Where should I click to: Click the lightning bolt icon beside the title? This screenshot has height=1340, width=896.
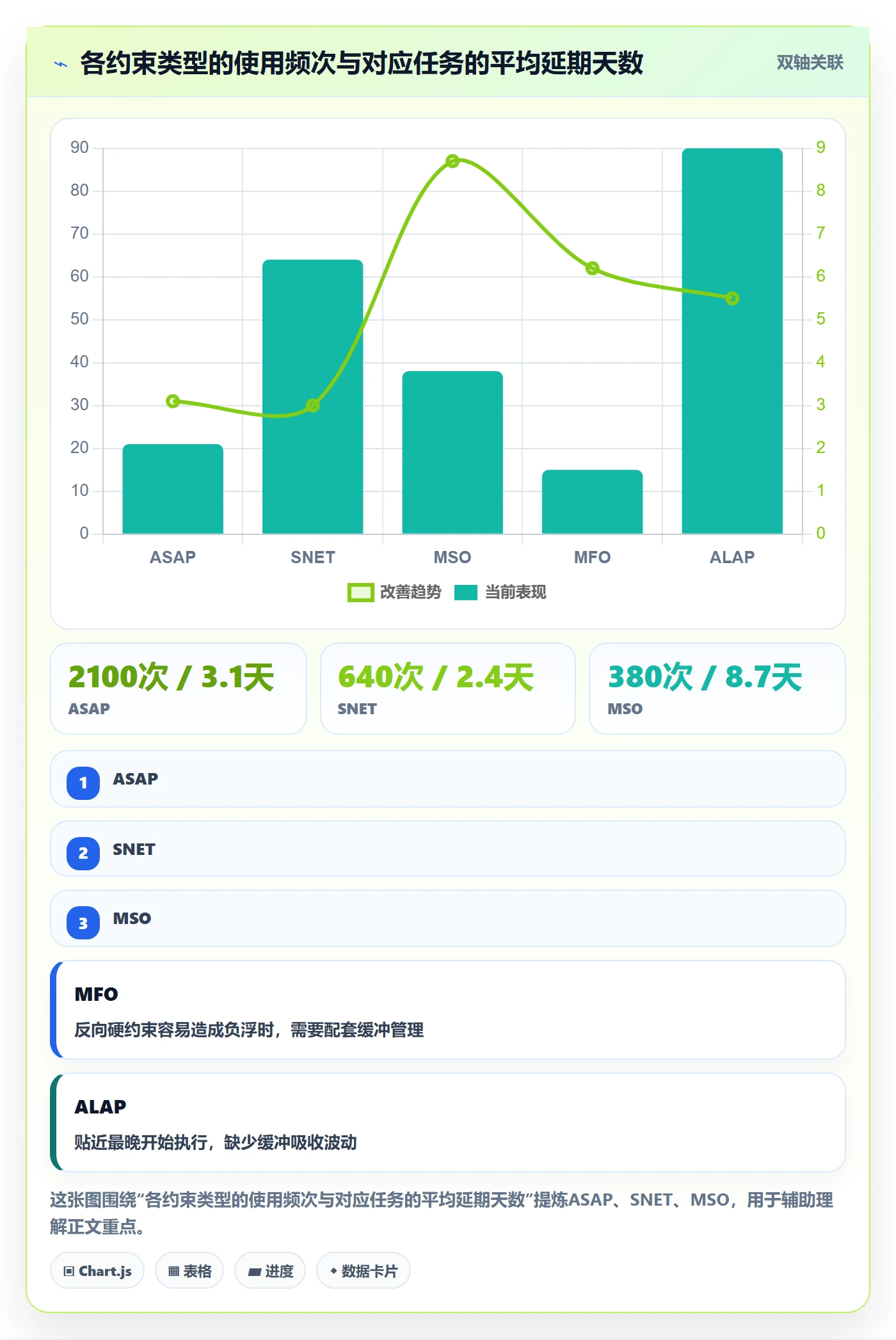[x=61, y=64]
